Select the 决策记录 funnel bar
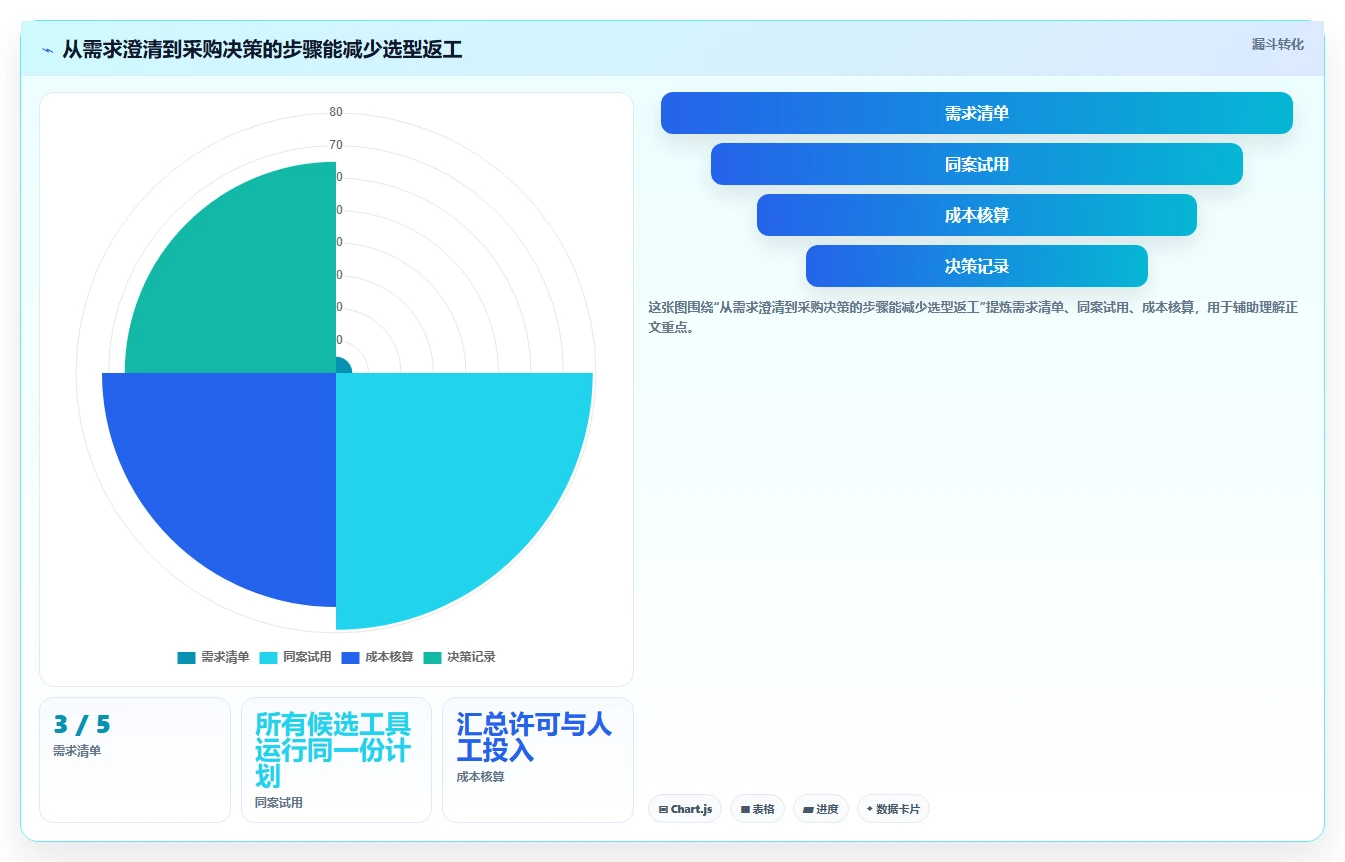This screenshot has width=1345, height=862. click(x=976, y=266)
